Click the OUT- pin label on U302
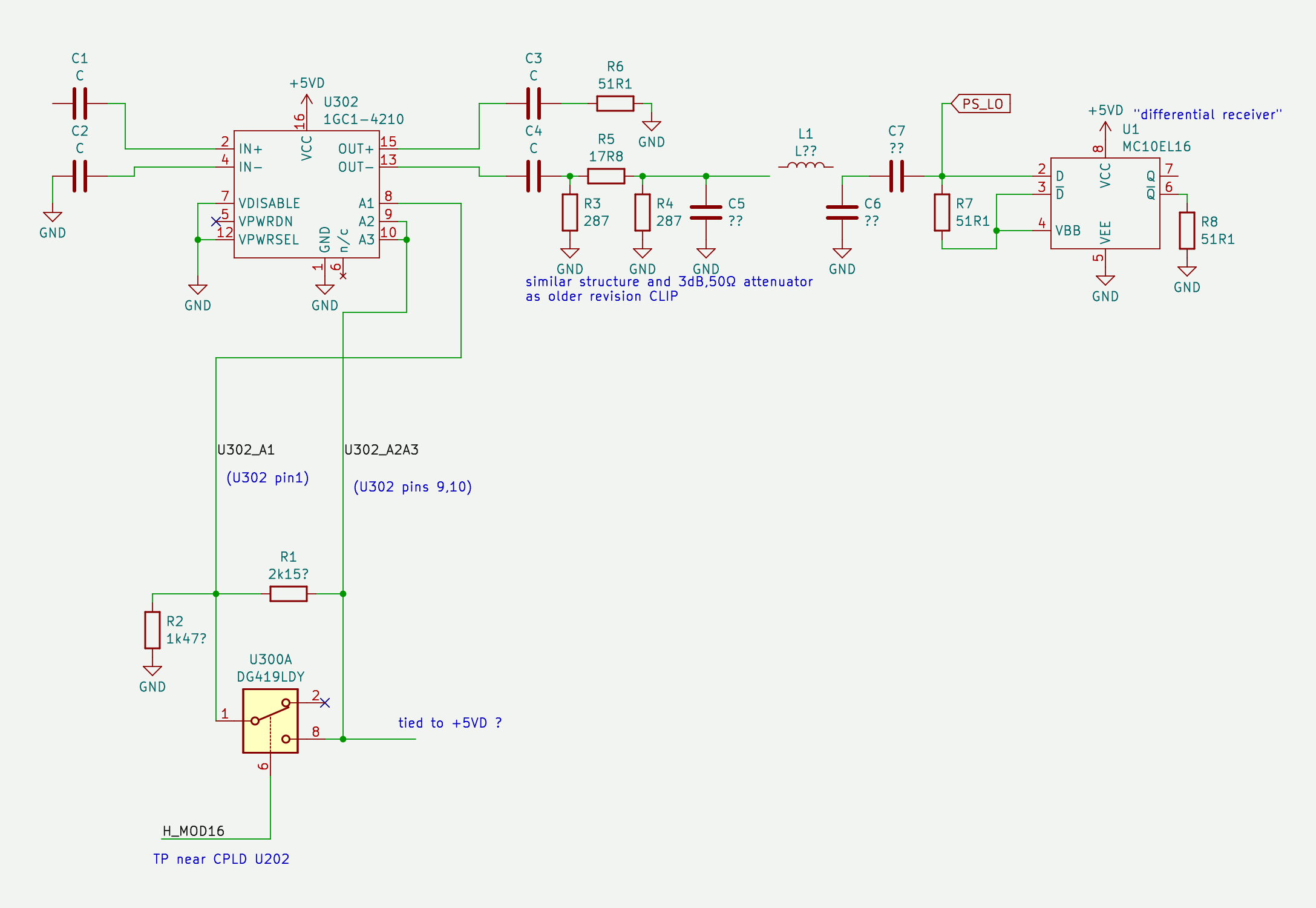 click(356, 167)
